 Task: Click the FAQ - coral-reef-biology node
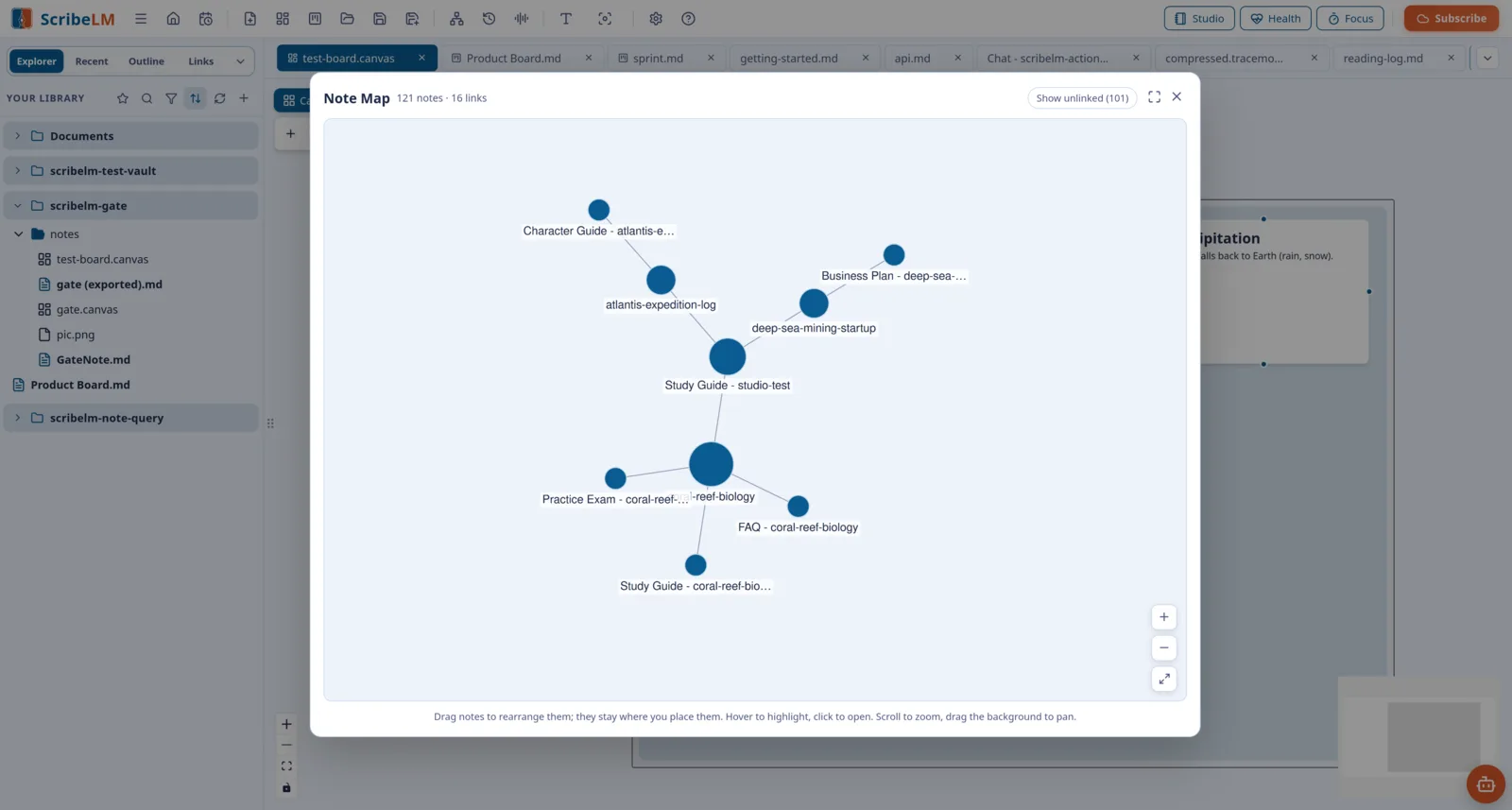point(798,507)
